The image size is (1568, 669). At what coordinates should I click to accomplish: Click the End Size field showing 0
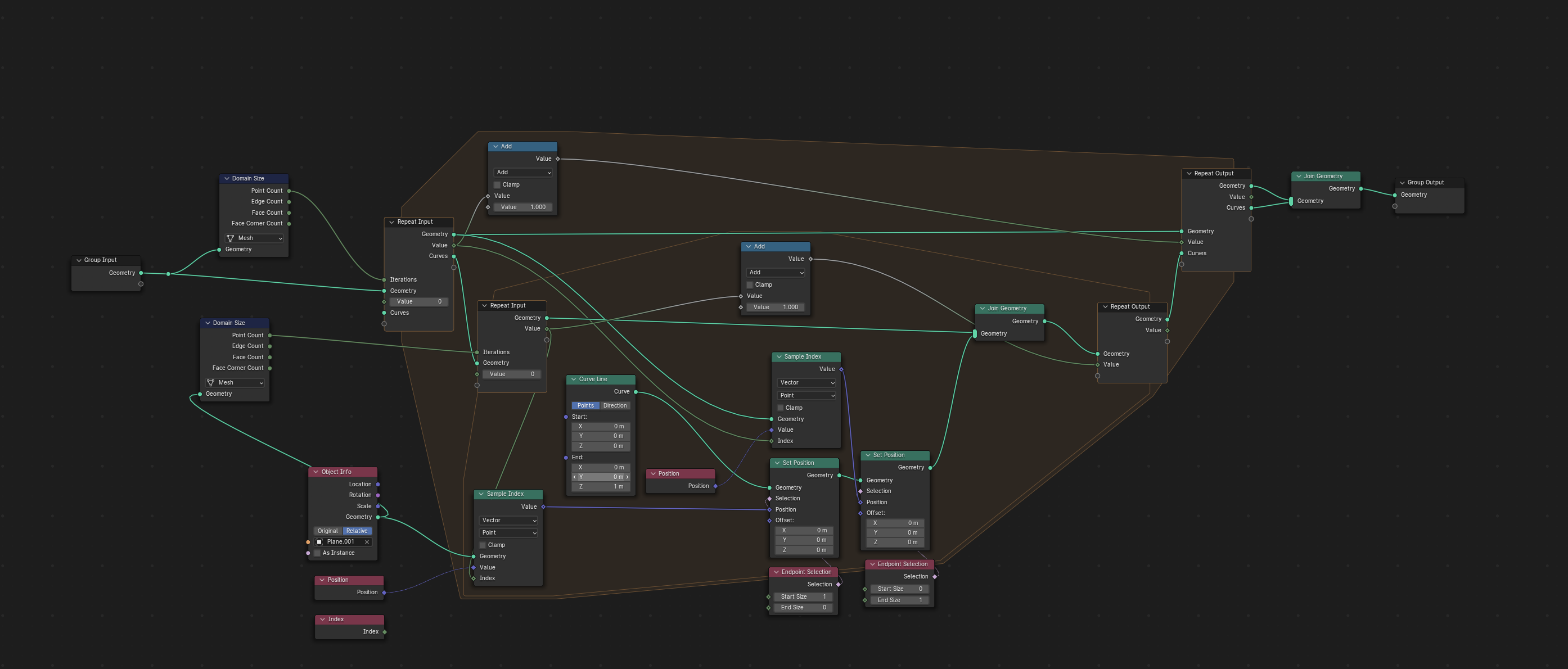click(x=804, y=608)
